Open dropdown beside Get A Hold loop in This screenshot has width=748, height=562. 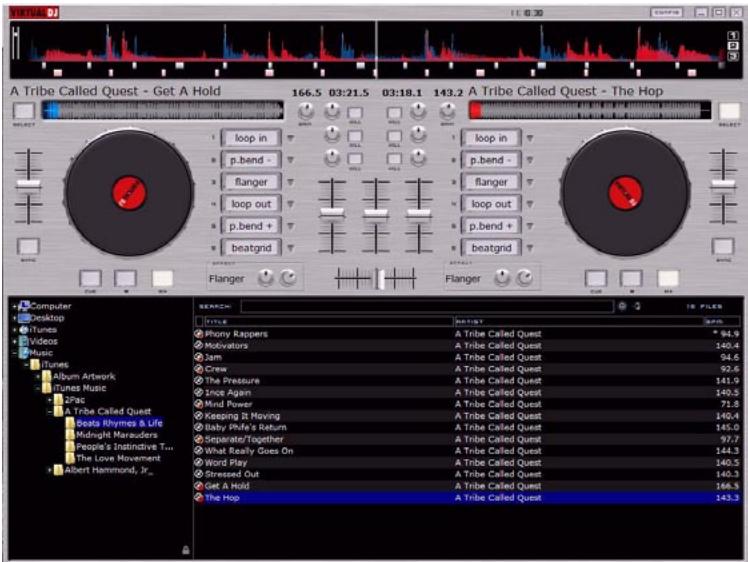tap(290, 138)
